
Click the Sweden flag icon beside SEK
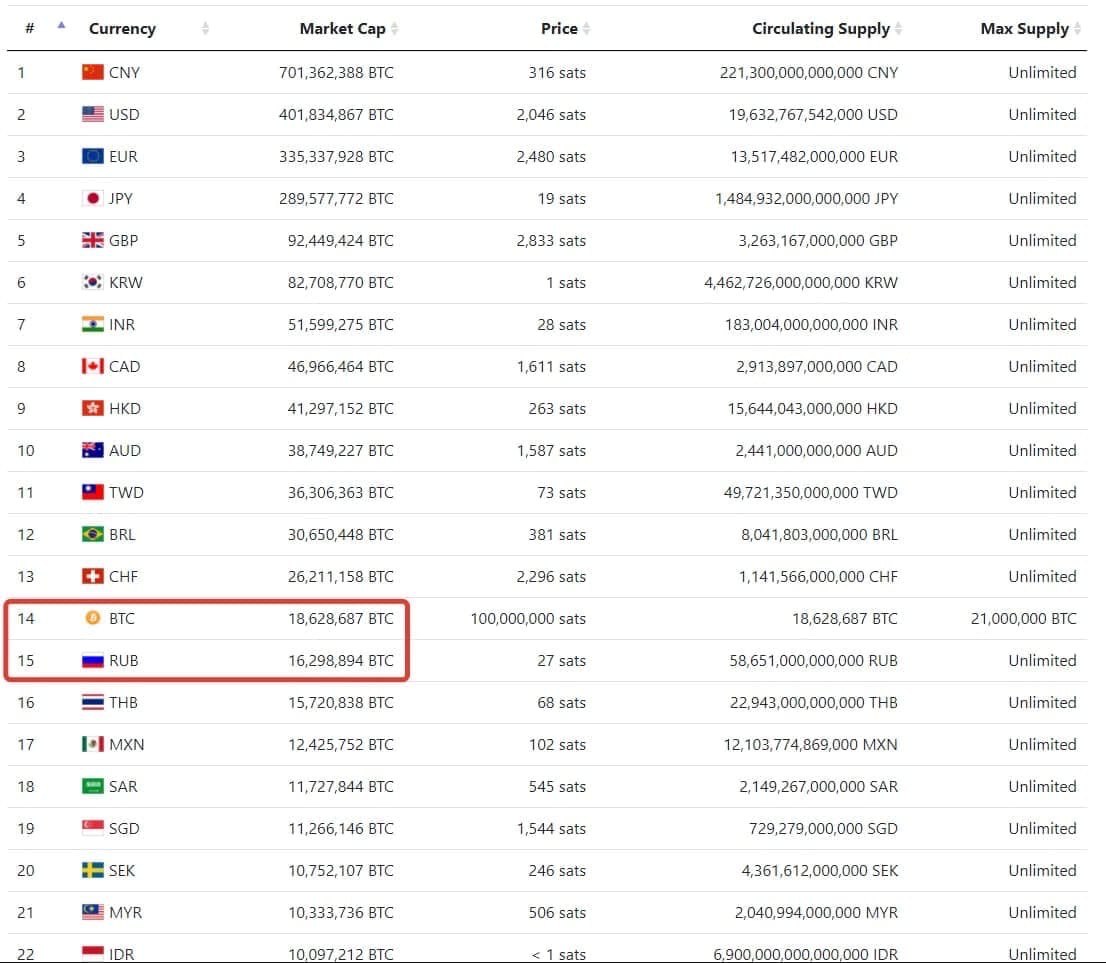[x=92, y=870]
